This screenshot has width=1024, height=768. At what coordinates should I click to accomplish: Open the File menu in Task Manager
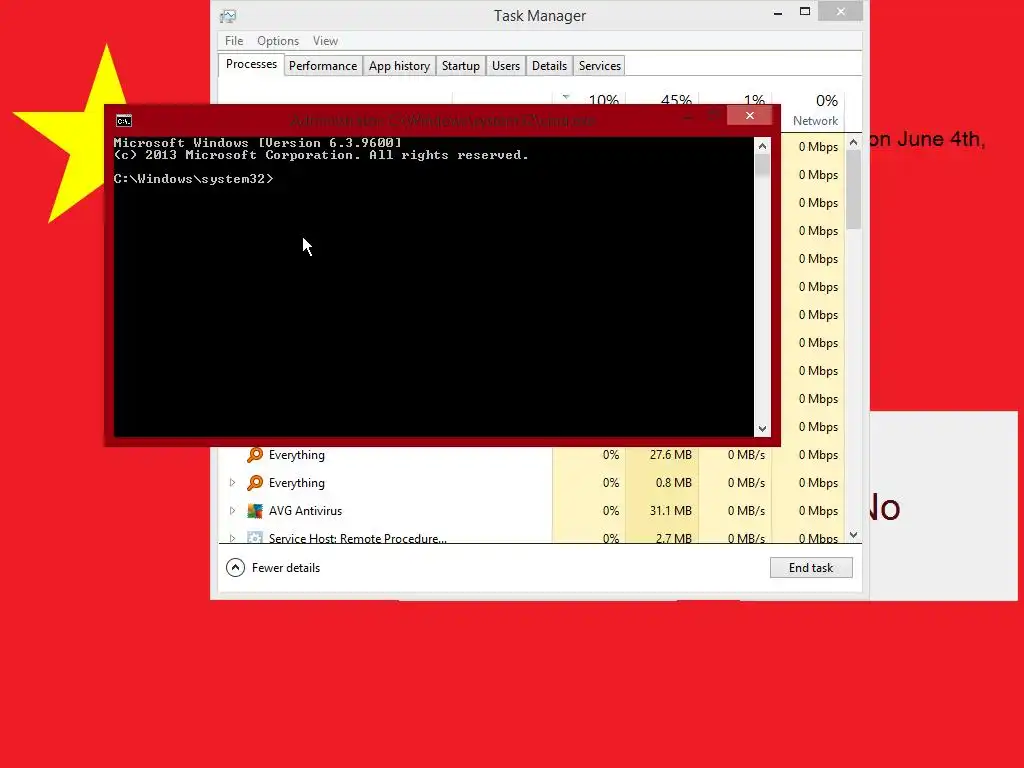click(x=234, y=40)
